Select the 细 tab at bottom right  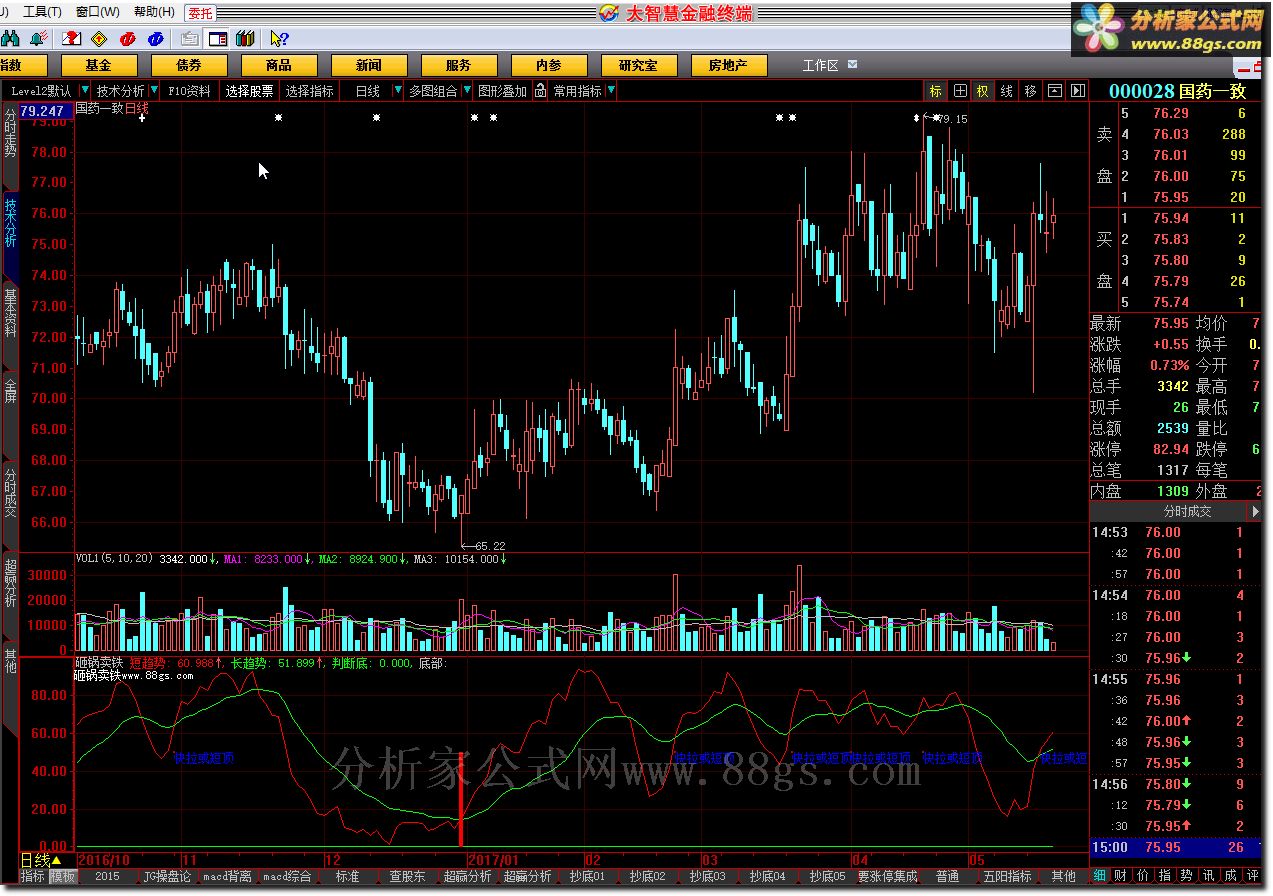[1099, 876]
